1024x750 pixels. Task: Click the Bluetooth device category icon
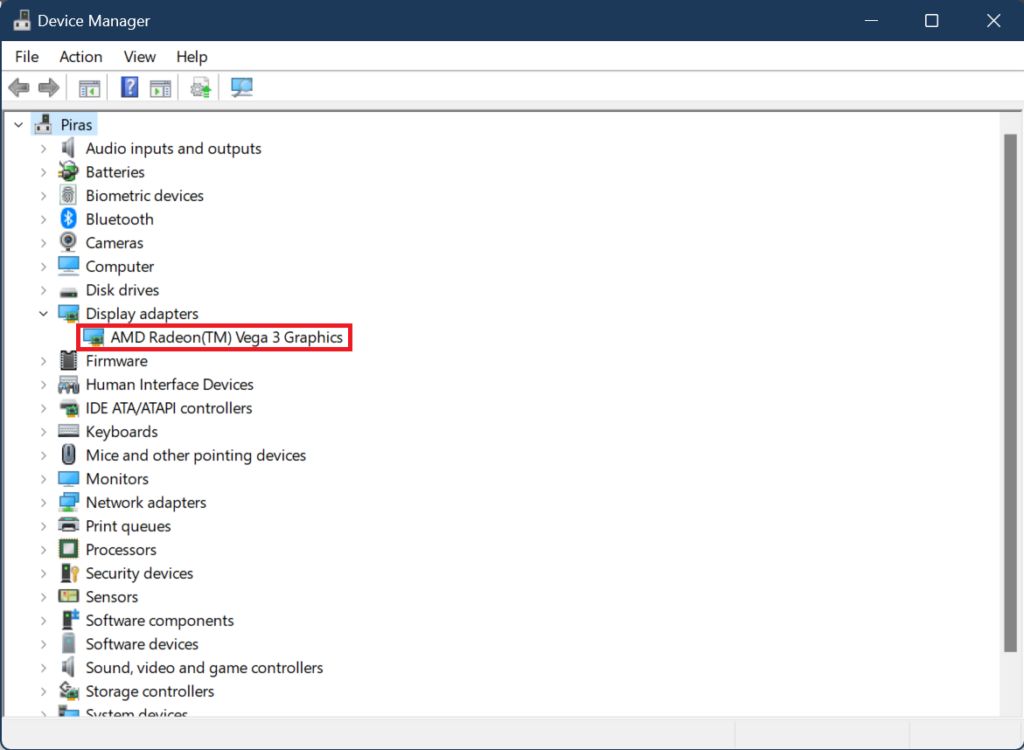click(68, 219)
